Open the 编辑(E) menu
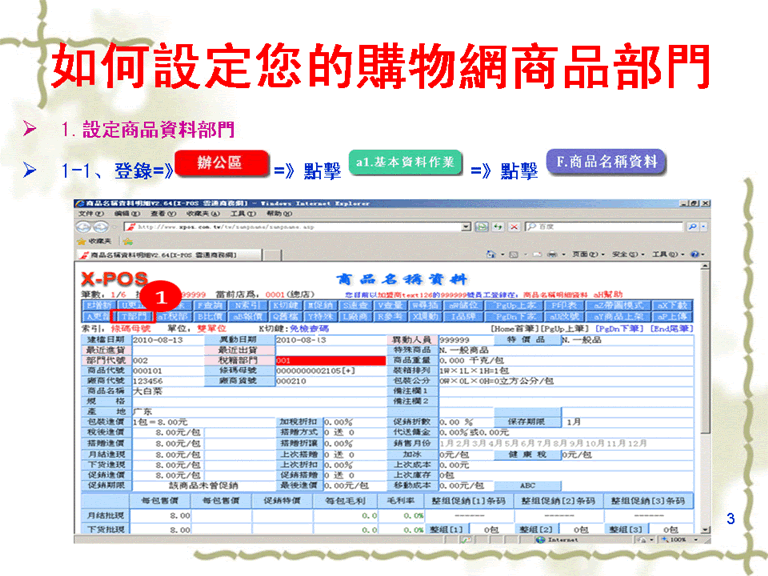The image size is (768, 576). tap(127, 214)
